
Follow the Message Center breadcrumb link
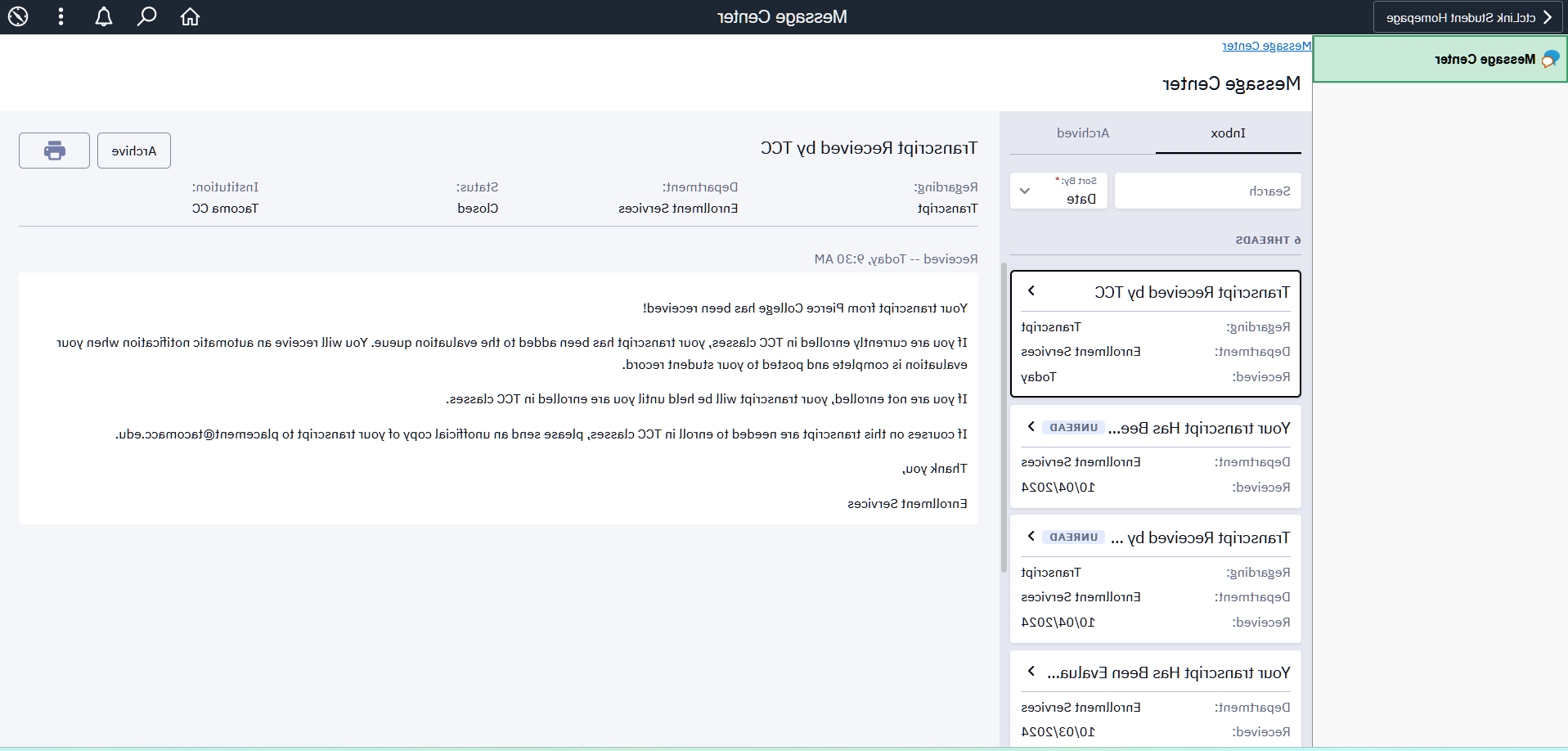click(1266, 46)
